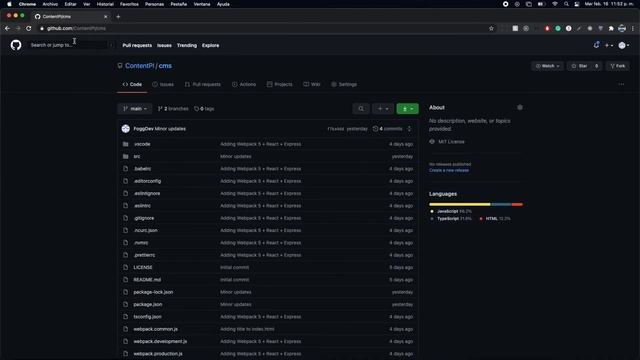Open the GitHub home logo
Image resolution: width=640 pixels, height=360 pixels.
(16, 45)
